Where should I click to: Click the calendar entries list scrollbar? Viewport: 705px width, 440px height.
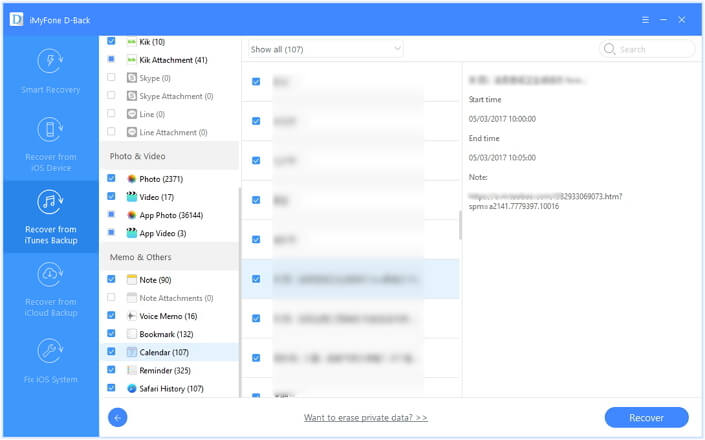tap(460, 225)
